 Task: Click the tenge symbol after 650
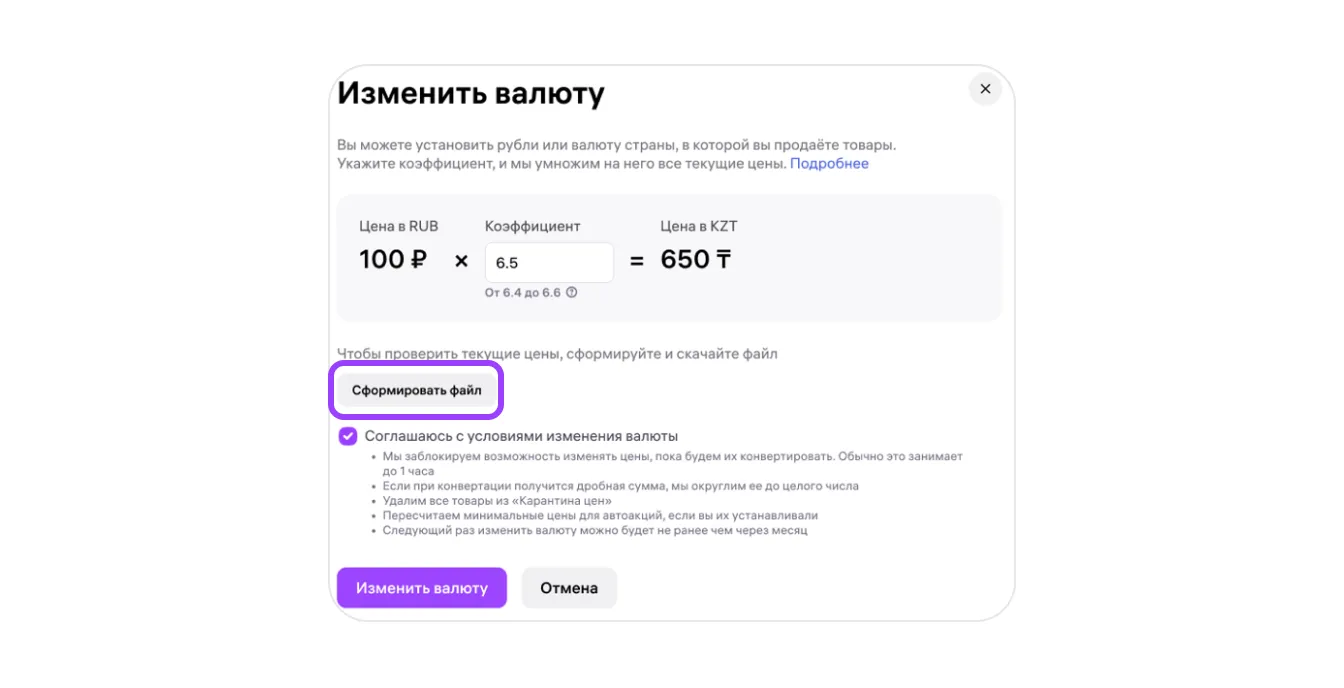click(x=723, y=260)
